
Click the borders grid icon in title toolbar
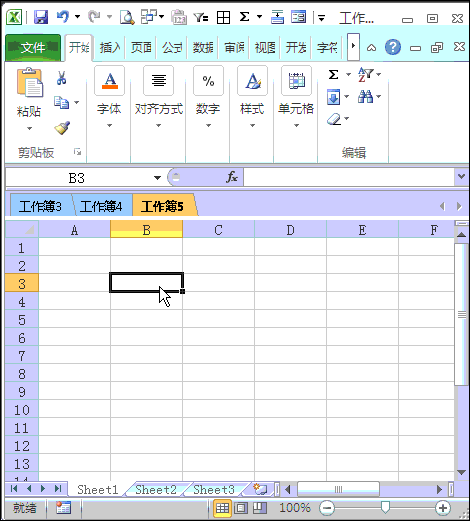pyautogui.click(x=223, y=17)
